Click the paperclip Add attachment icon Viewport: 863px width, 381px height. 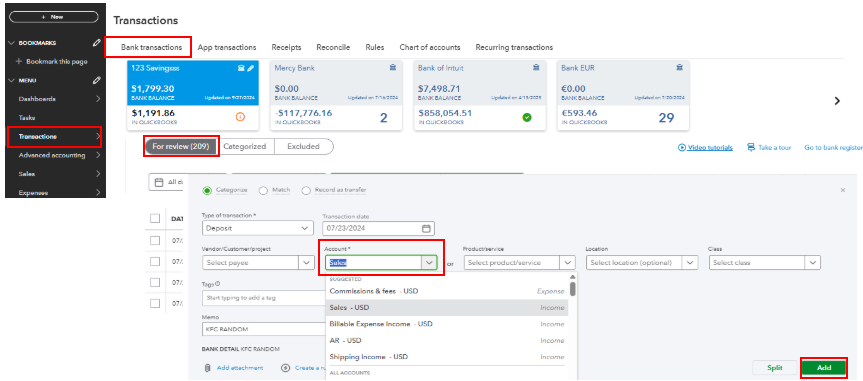(207, 368)
